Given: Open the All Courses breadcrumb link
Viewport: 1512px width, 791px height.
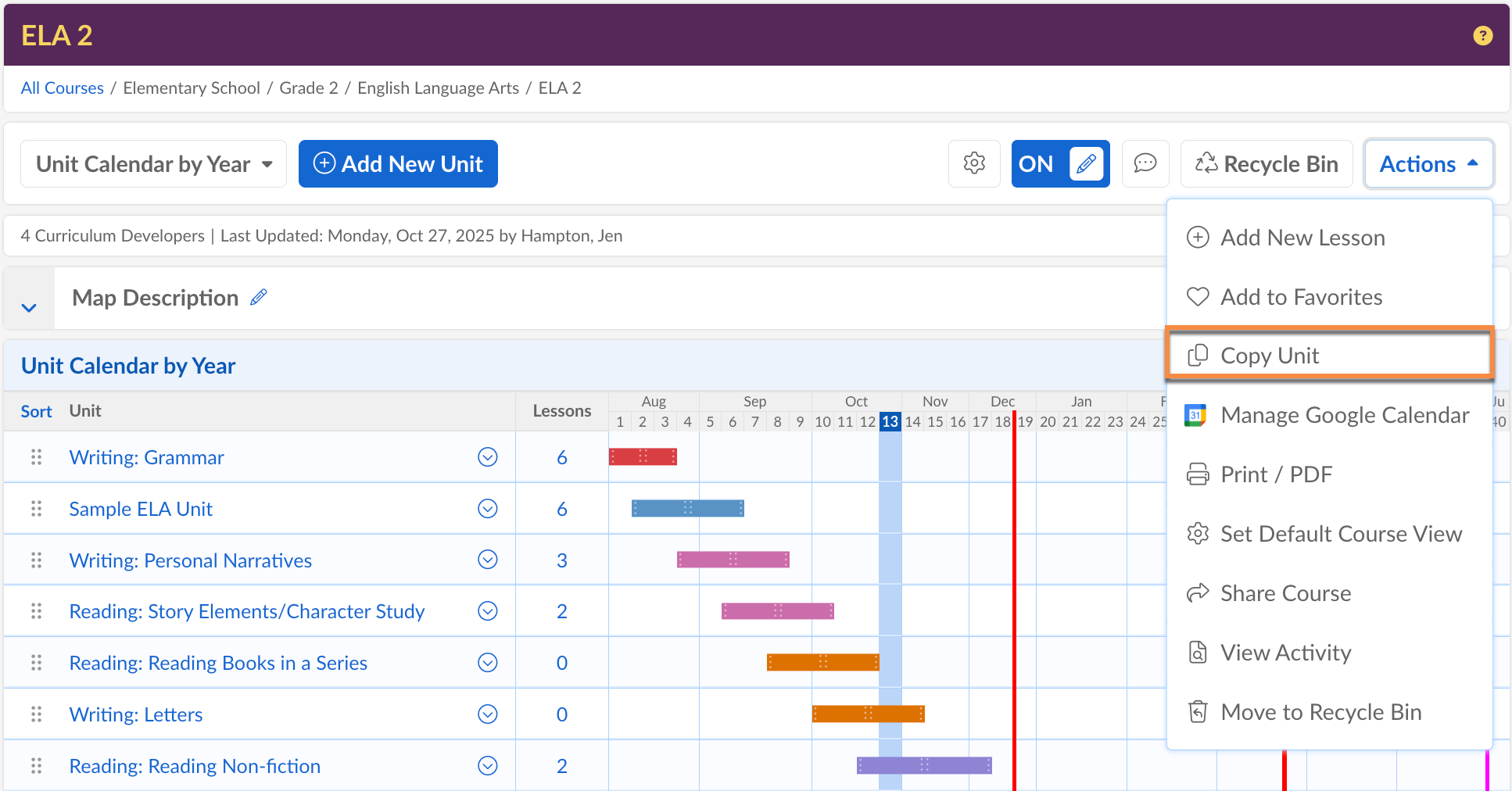Looking at the screenshot, I should pos(62,88).
